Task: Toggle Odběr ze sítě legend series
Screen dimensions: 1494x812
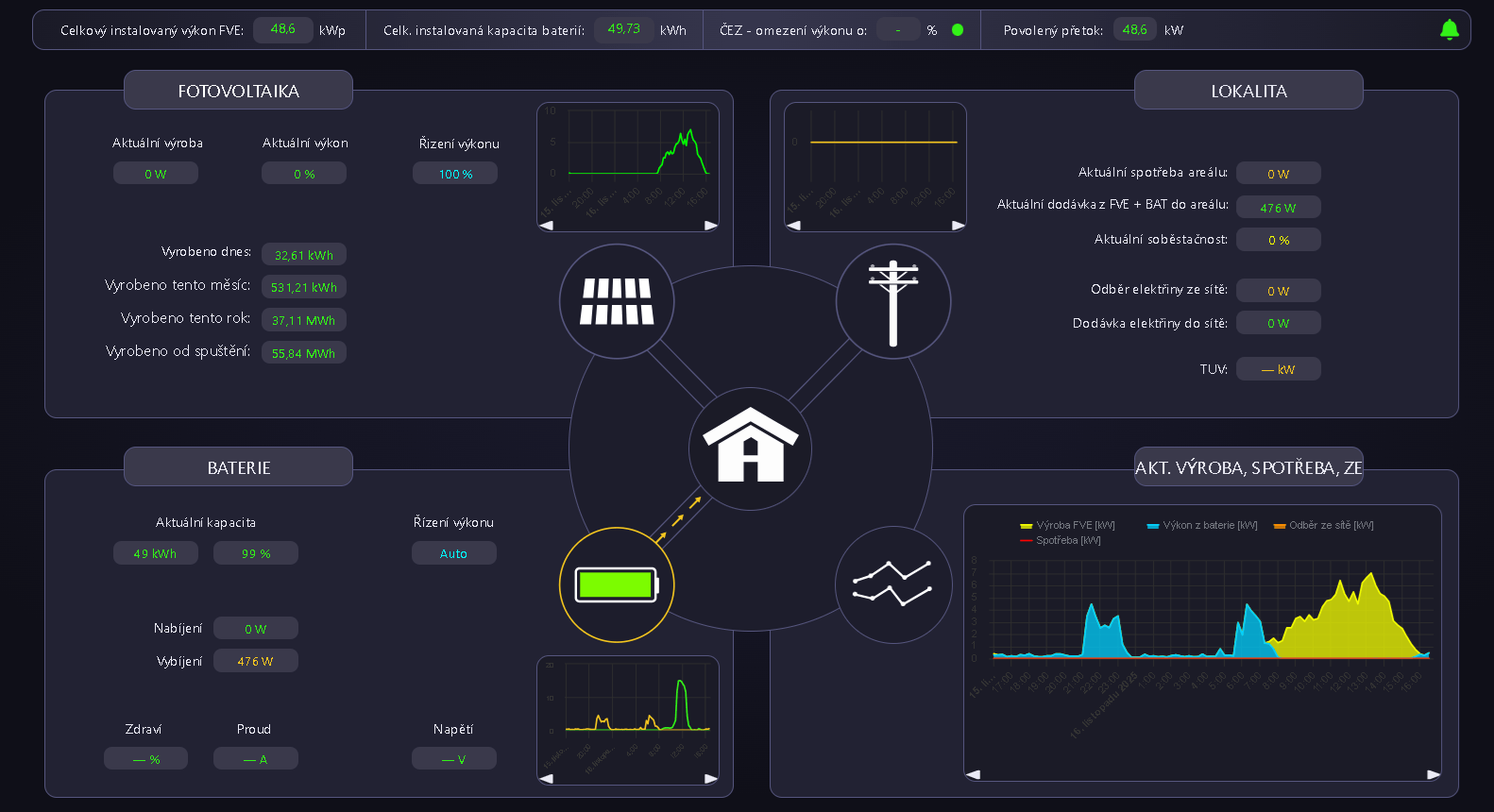Action: pos(1323,525)
